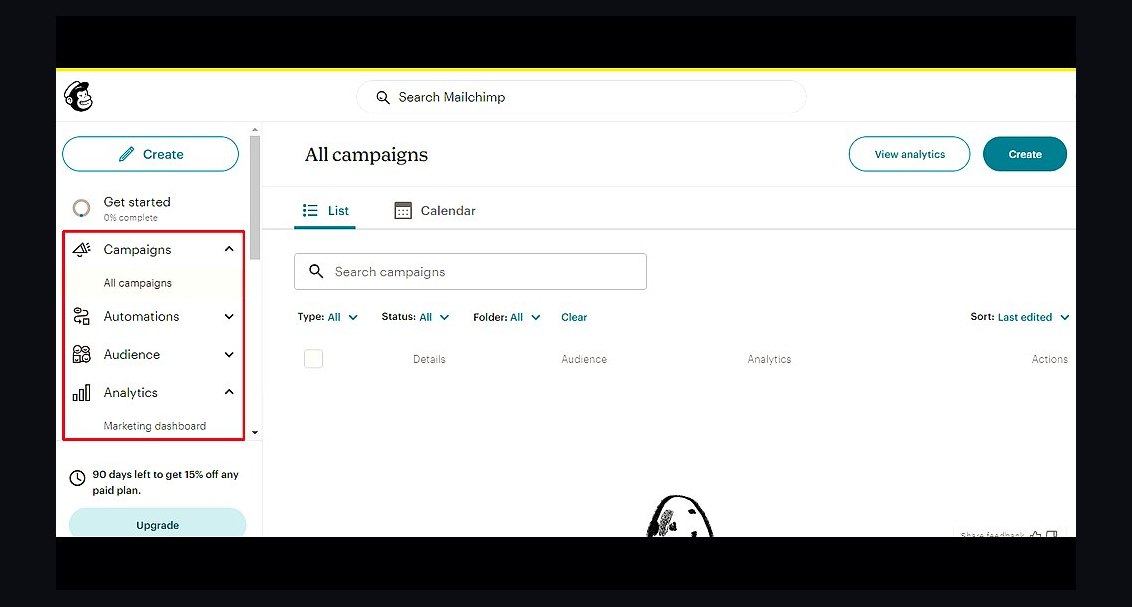Click the Analytics bar chart icon
This screenshot has width=1132, height=607.
[x=82, y=393]
